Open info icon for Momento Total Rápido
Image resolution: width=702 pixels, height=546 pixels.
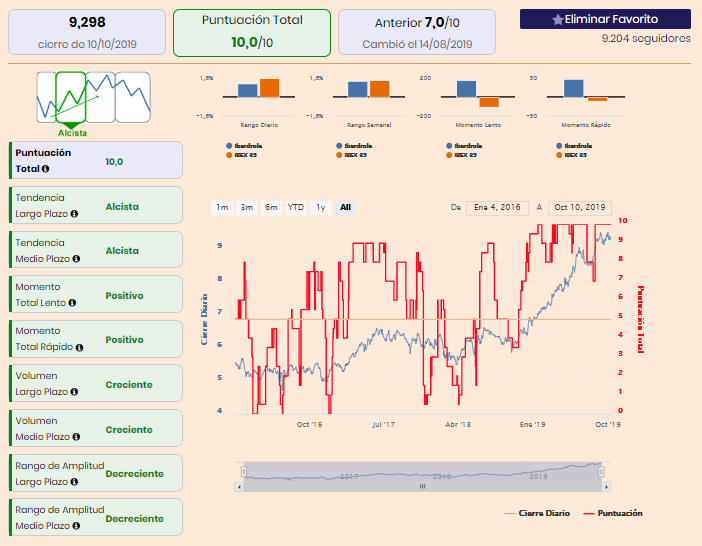[79, 347]
